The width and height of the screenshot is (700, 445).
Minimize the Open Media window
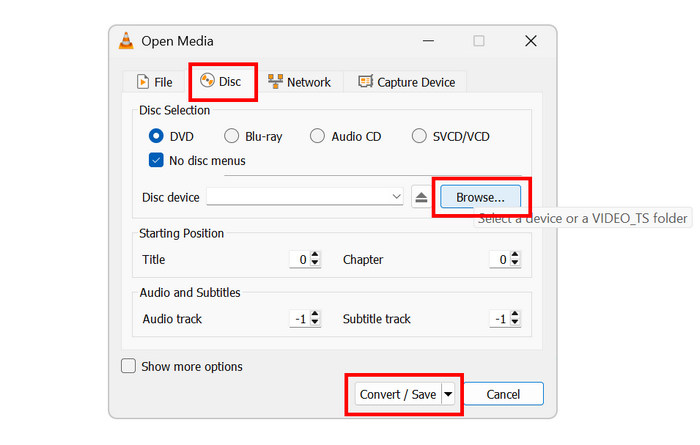pos(429,41)
